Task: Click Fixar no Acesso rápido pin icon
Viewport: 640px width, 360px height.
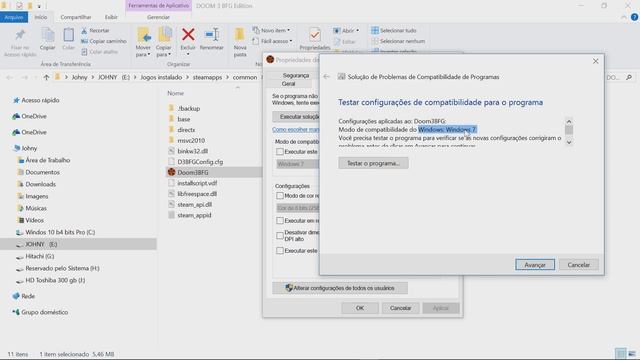Action: (20, 36)
